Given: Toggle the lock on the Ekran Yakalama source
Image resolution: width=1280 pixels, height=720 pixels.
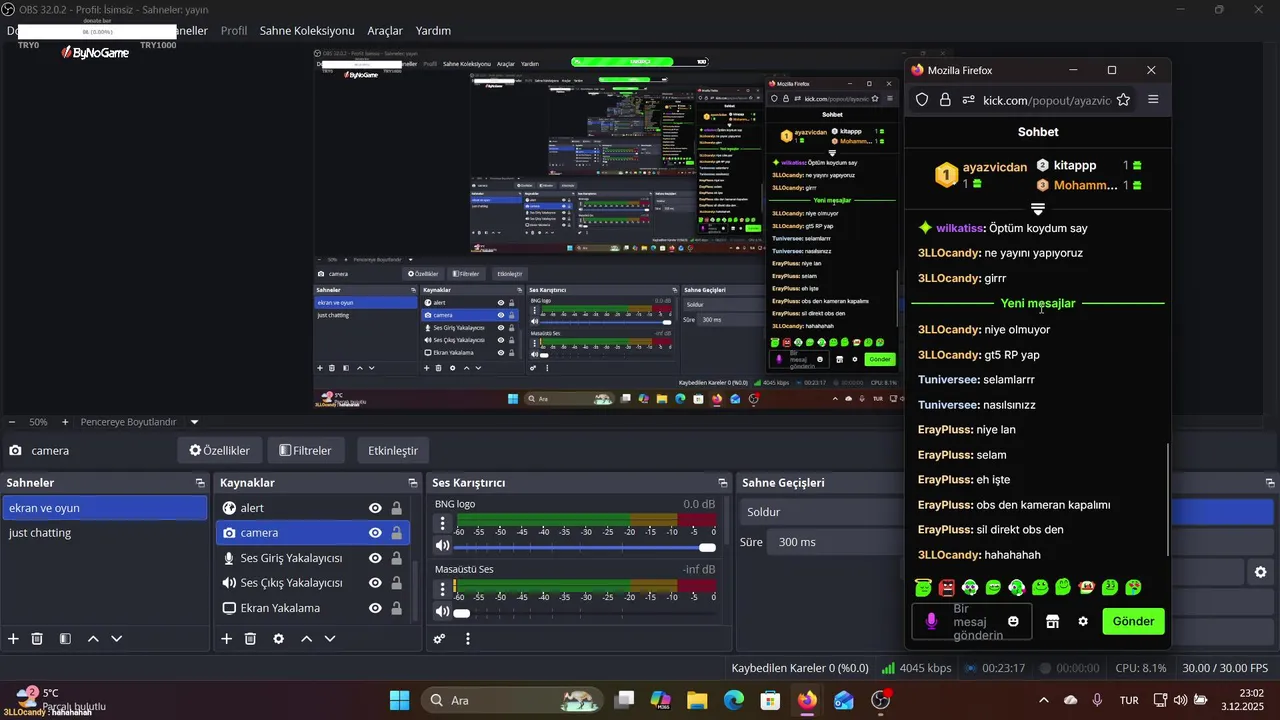Looking at the screenshot, I should 396,608.
